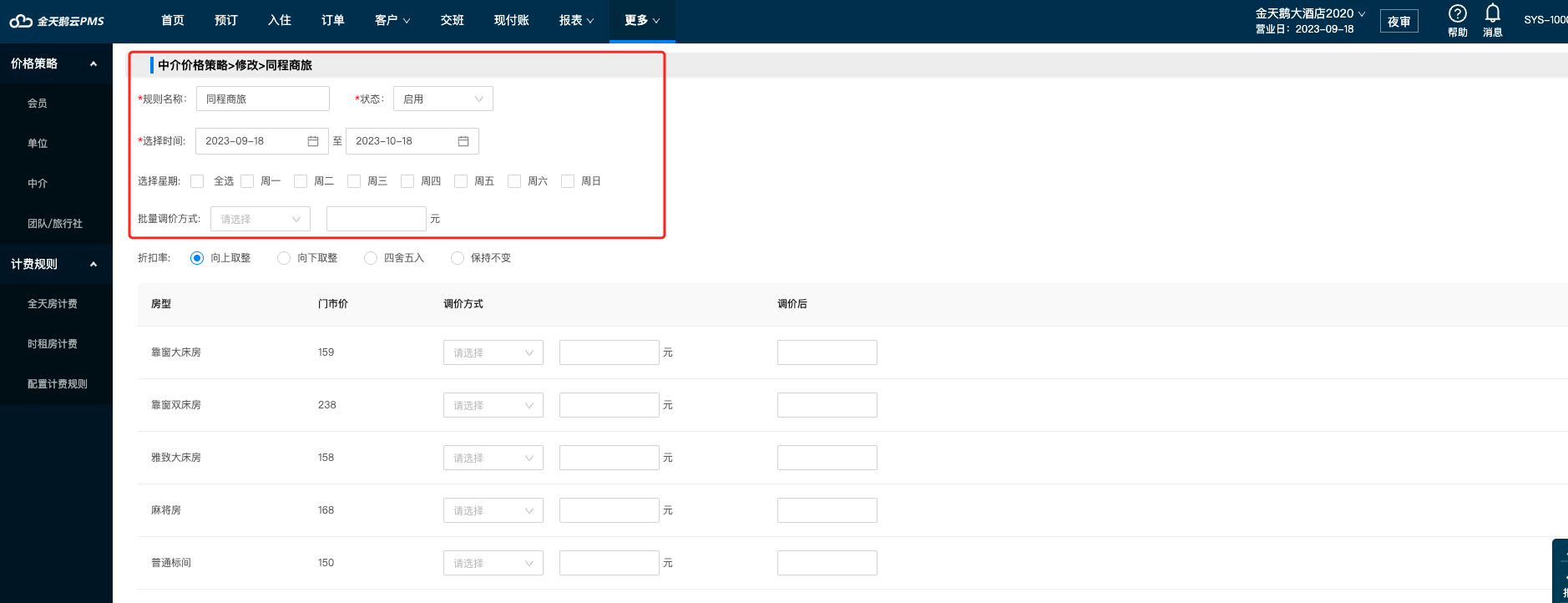Click 调价后 field for 靠窗双床房
The width and height of the screenshot is (1568, 603).
827,405
